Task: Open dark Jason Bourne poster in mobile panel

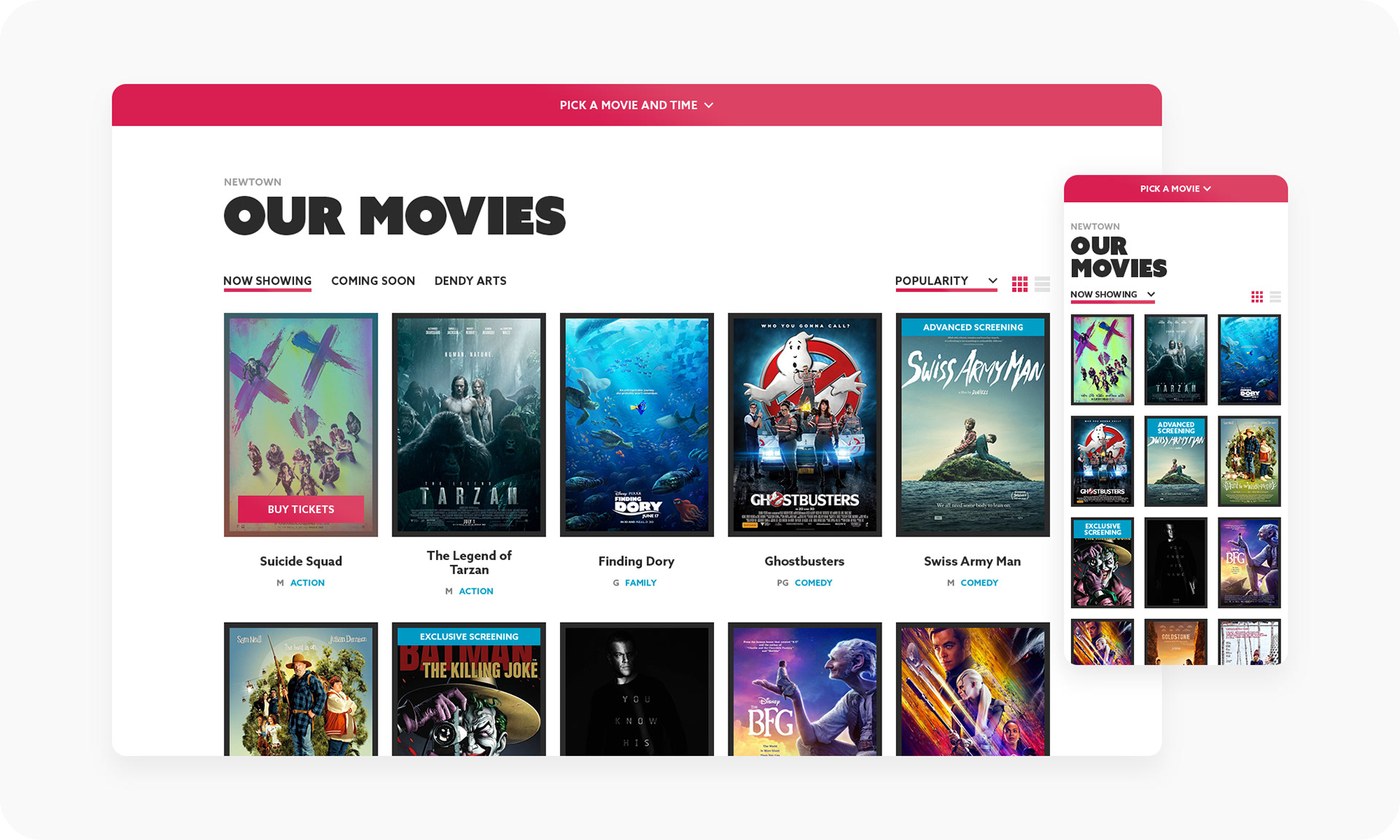Action: pyautogui.click(x=1175, y=563)
